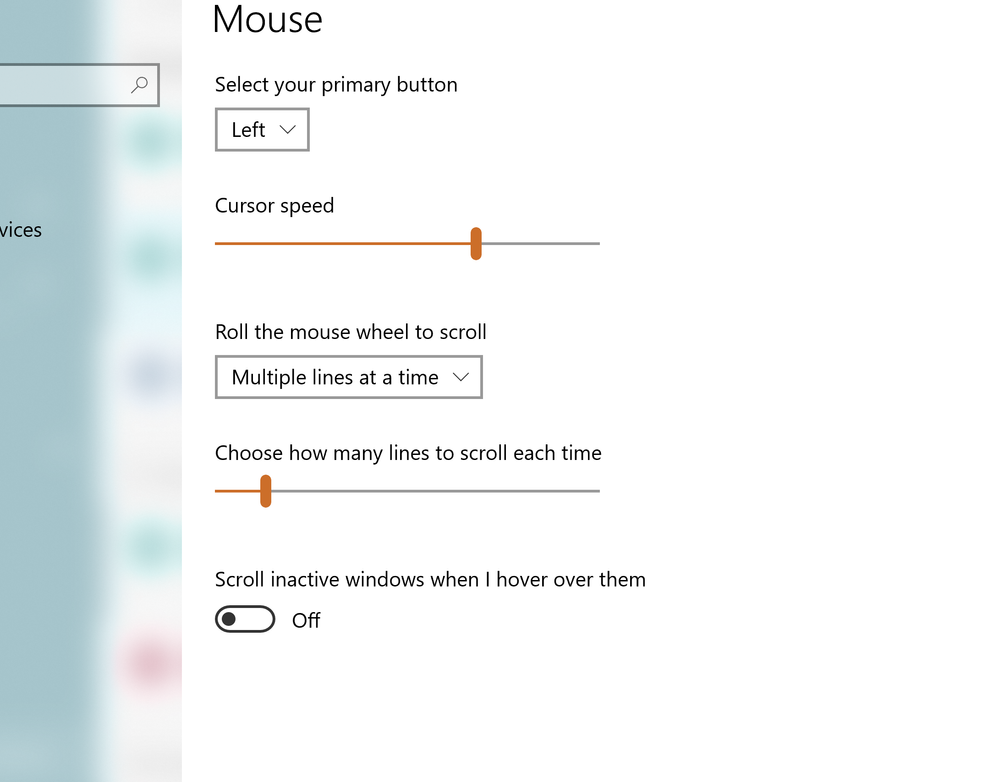Click the chevron arrow in the Left dropdown
This screenshot has width=999, height=782.
click(288, 130)
